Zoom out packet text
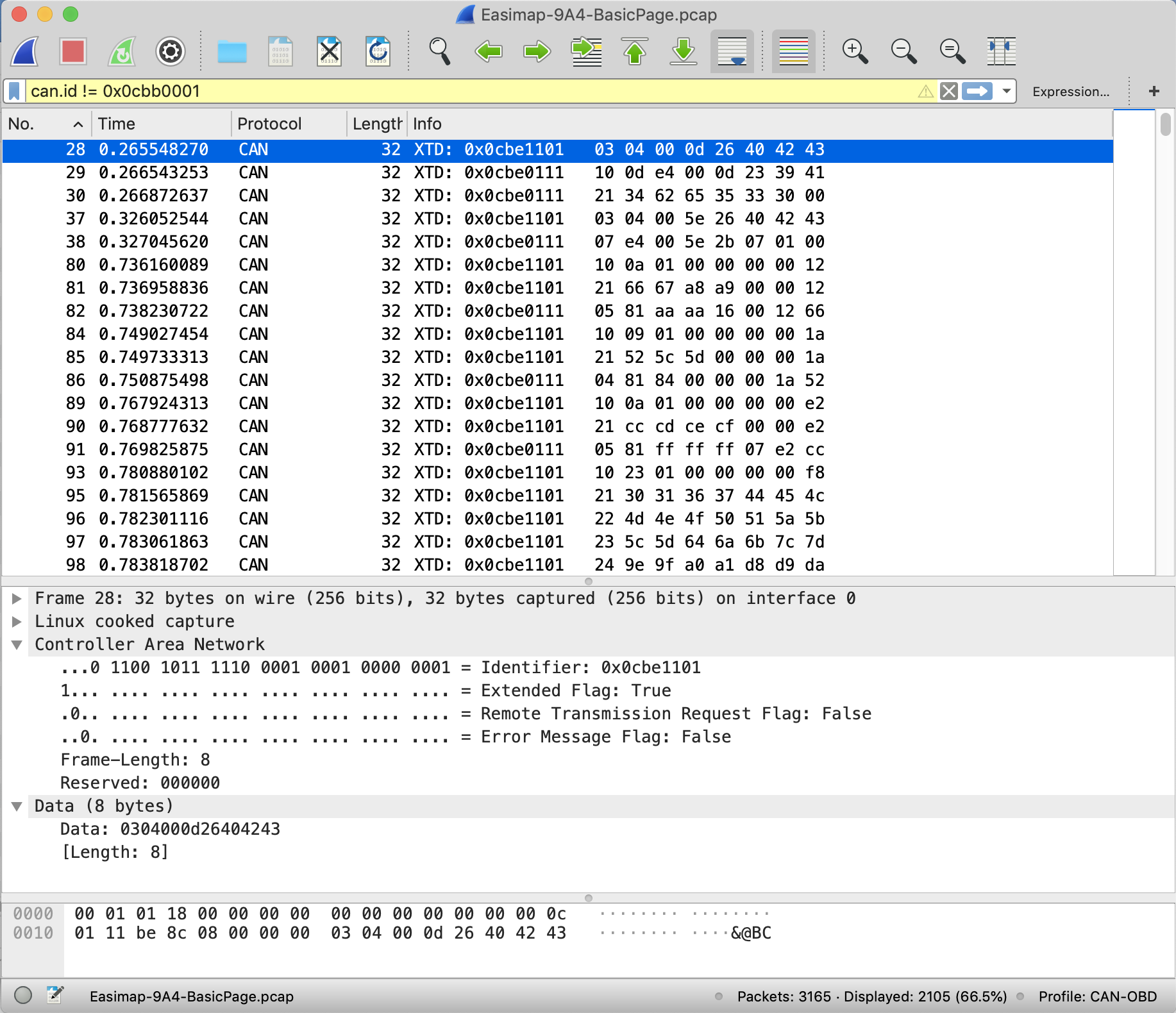The height and width of the screenshot is (1013, 1176). [904, 51]
